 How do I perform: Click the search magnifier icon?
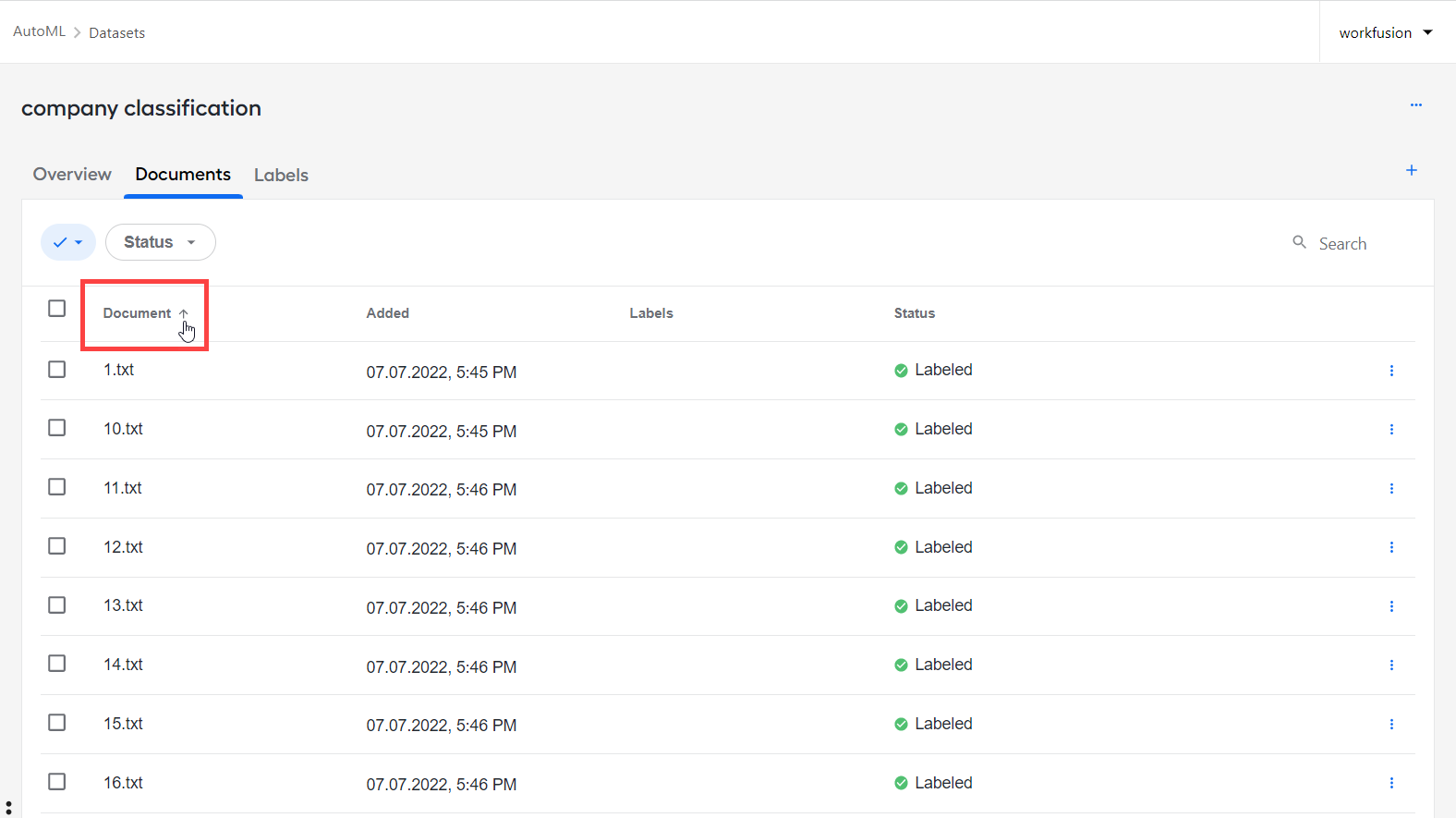(1299, 242)
